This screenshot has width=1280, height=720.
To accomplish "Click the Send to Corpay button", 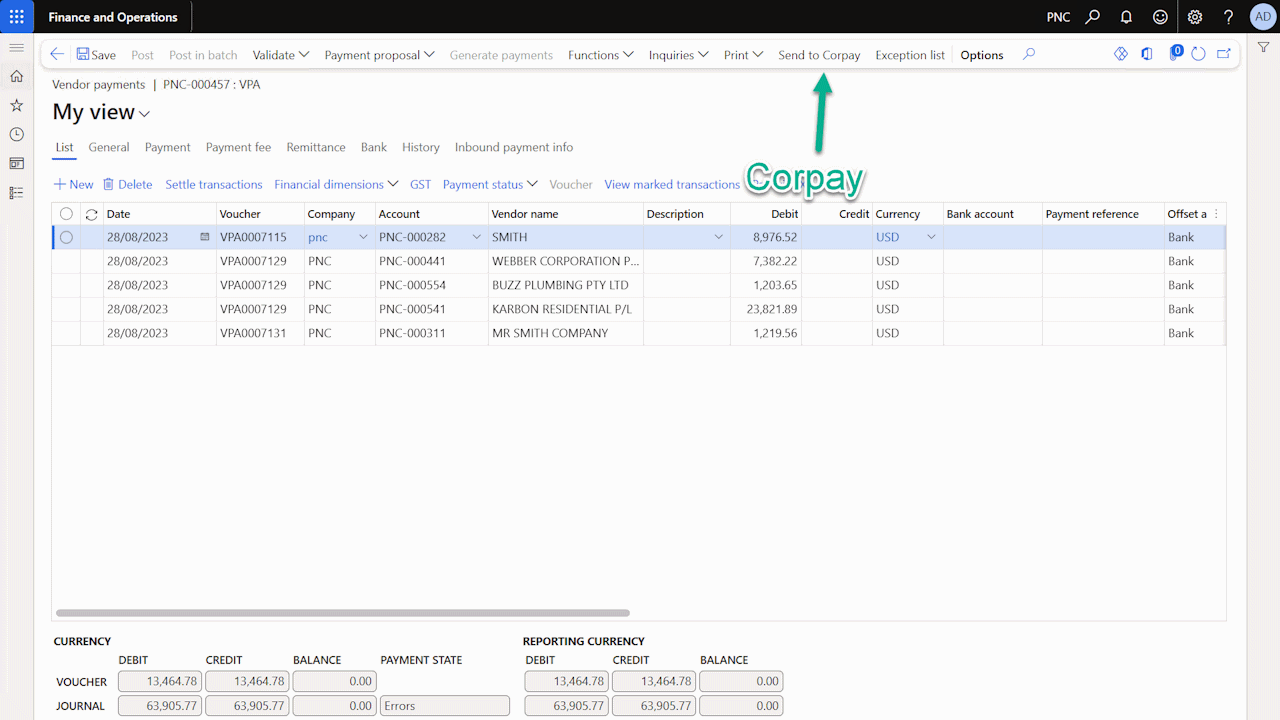I will pyautogui.click(x=819, y=55).
